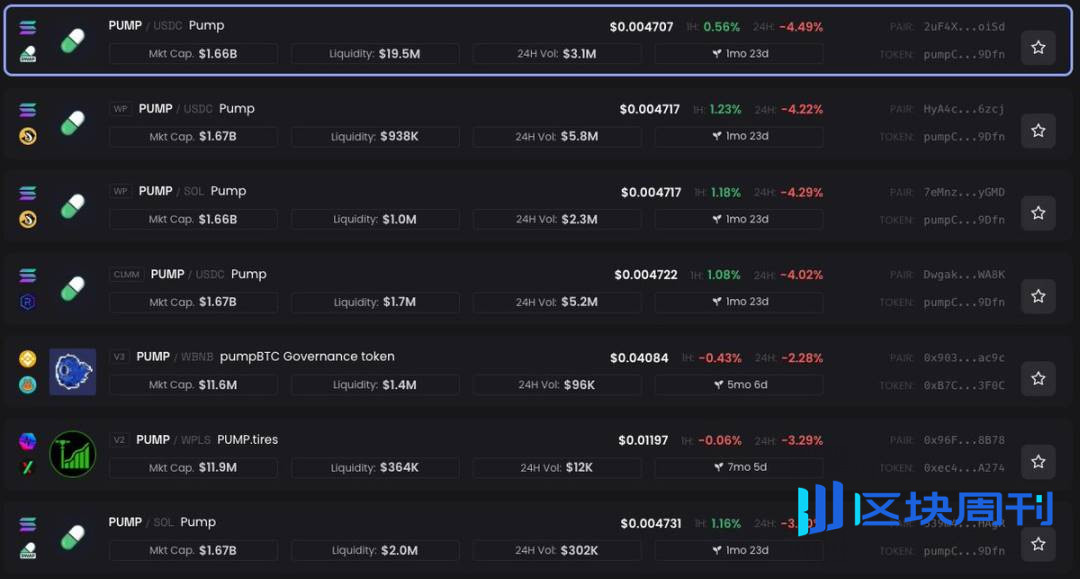Image resolution: width=1080 pixels, height=579 pixels.
Task: Click the 24H change -4.49%
Action: (801, 27)
